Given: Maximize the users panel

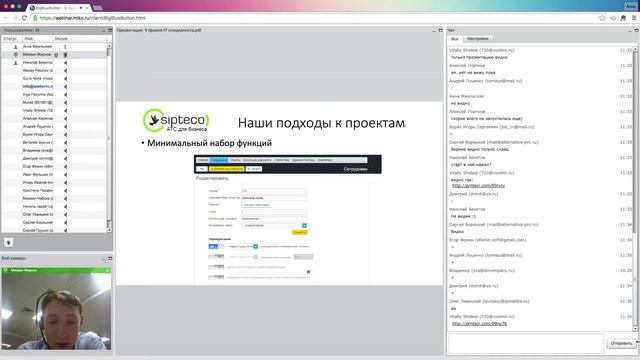Looking at the screenshot, I should 110,30.
